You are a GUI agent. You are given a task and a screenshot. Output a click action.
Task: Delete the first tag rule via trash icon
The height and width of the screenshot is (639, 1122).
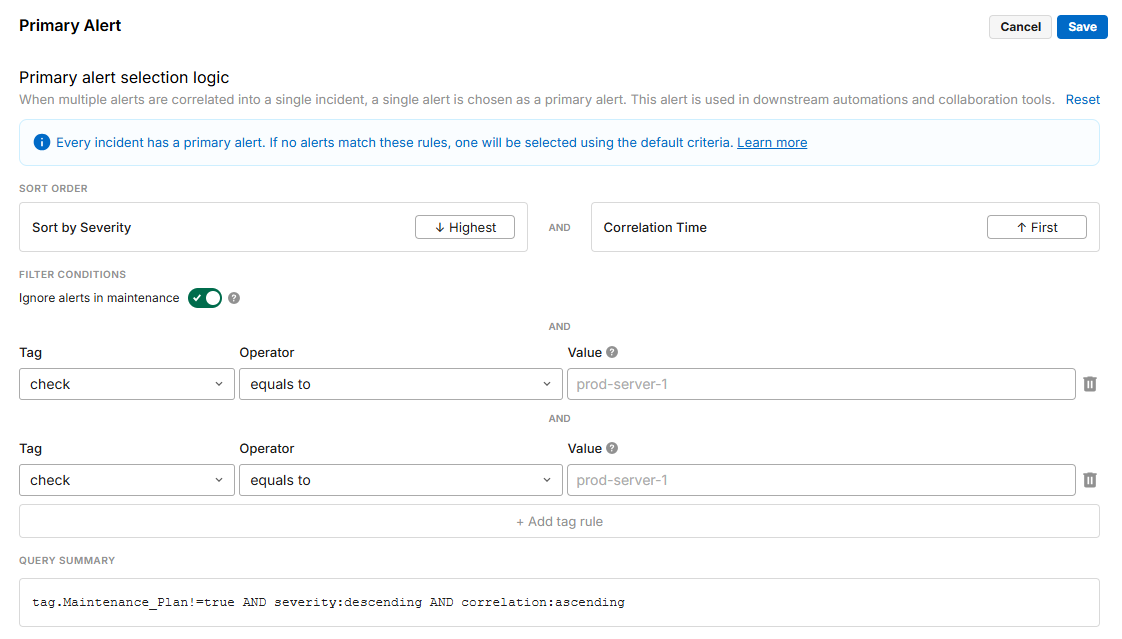[x=1090, y=384]
